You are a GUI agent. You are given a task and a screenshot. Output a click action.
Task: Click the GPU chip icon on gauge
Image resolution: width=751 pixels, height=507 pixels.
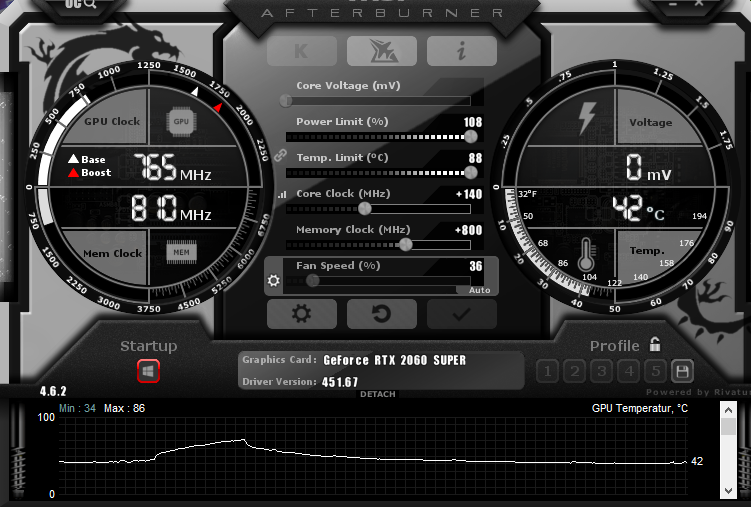tap(181, 122)
